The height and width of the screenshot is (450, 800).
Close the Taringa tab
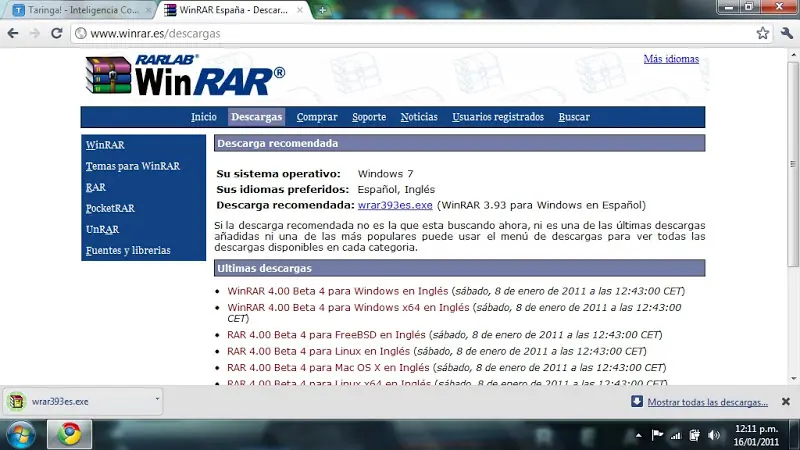pos(148,10)
